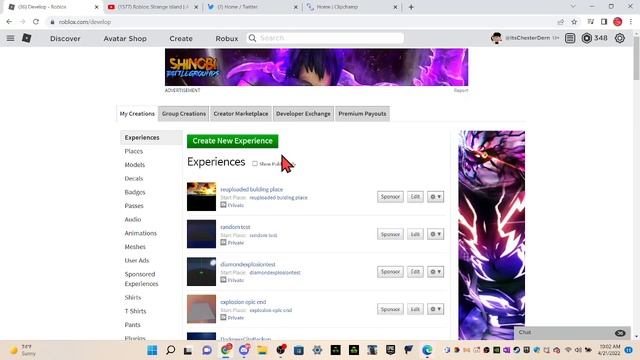Viewport: 640px width, 360px height.
Task: Open Robux in the top navigation
Action: point(227,38)
